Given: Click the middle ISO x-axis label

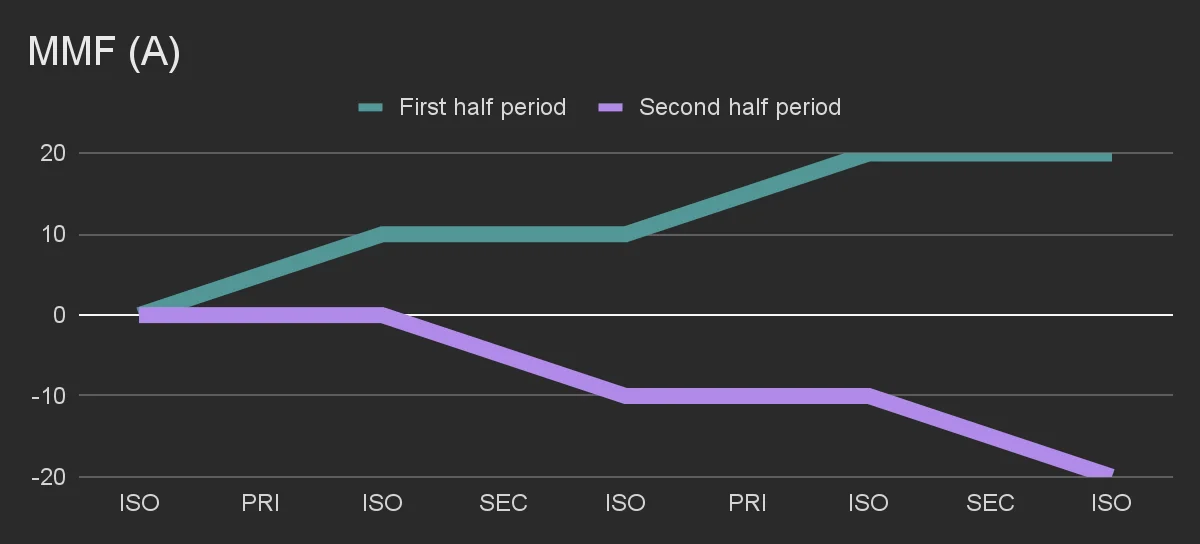Looking at the screenshot, I should coord(625,503).
